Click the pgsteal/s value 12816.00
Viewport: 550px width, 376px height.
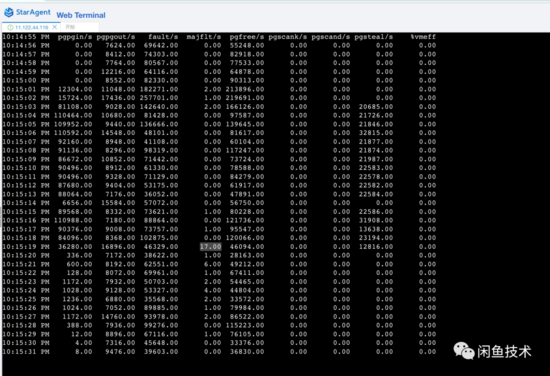click(x=376, y=247)
